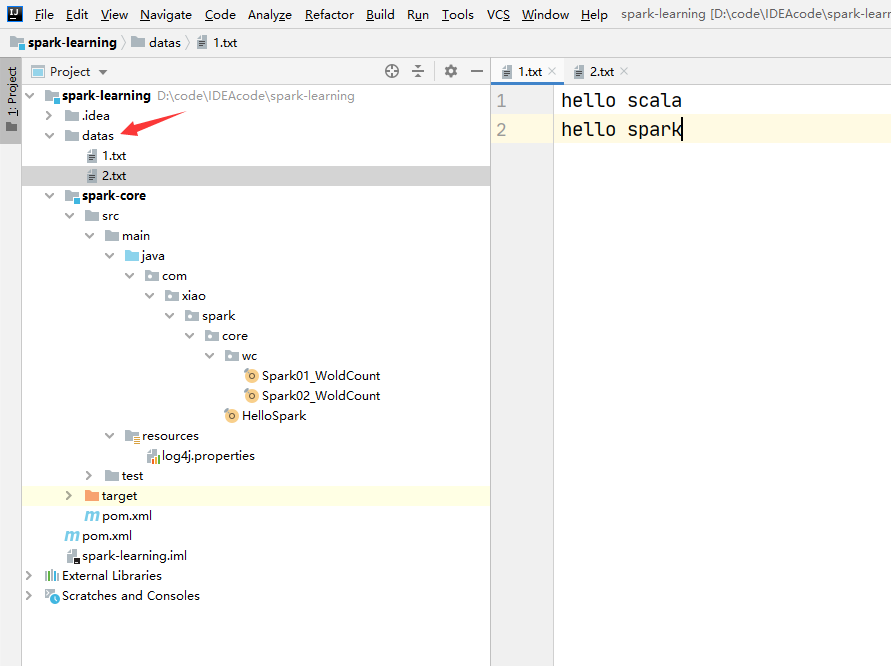Expand the target folder
The width and height of the screenshot is (891, 666).
[x=69, y=496]
